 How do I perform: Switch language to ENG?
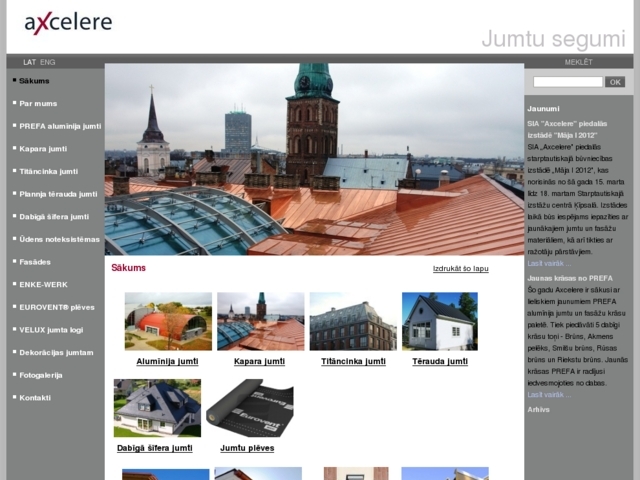[x=47, y=62]
